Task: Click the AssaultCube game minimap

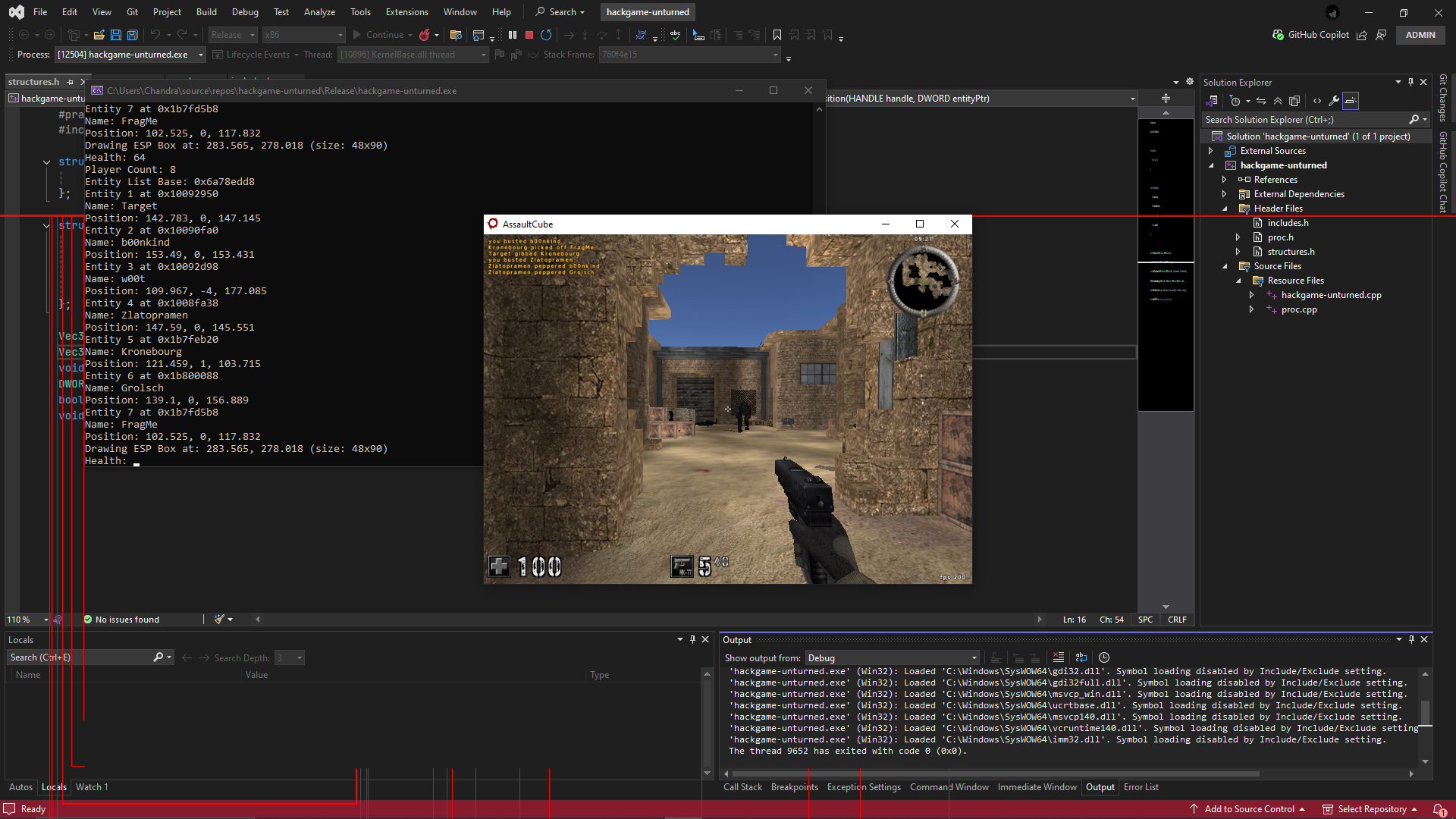Action: coord(924,281)
